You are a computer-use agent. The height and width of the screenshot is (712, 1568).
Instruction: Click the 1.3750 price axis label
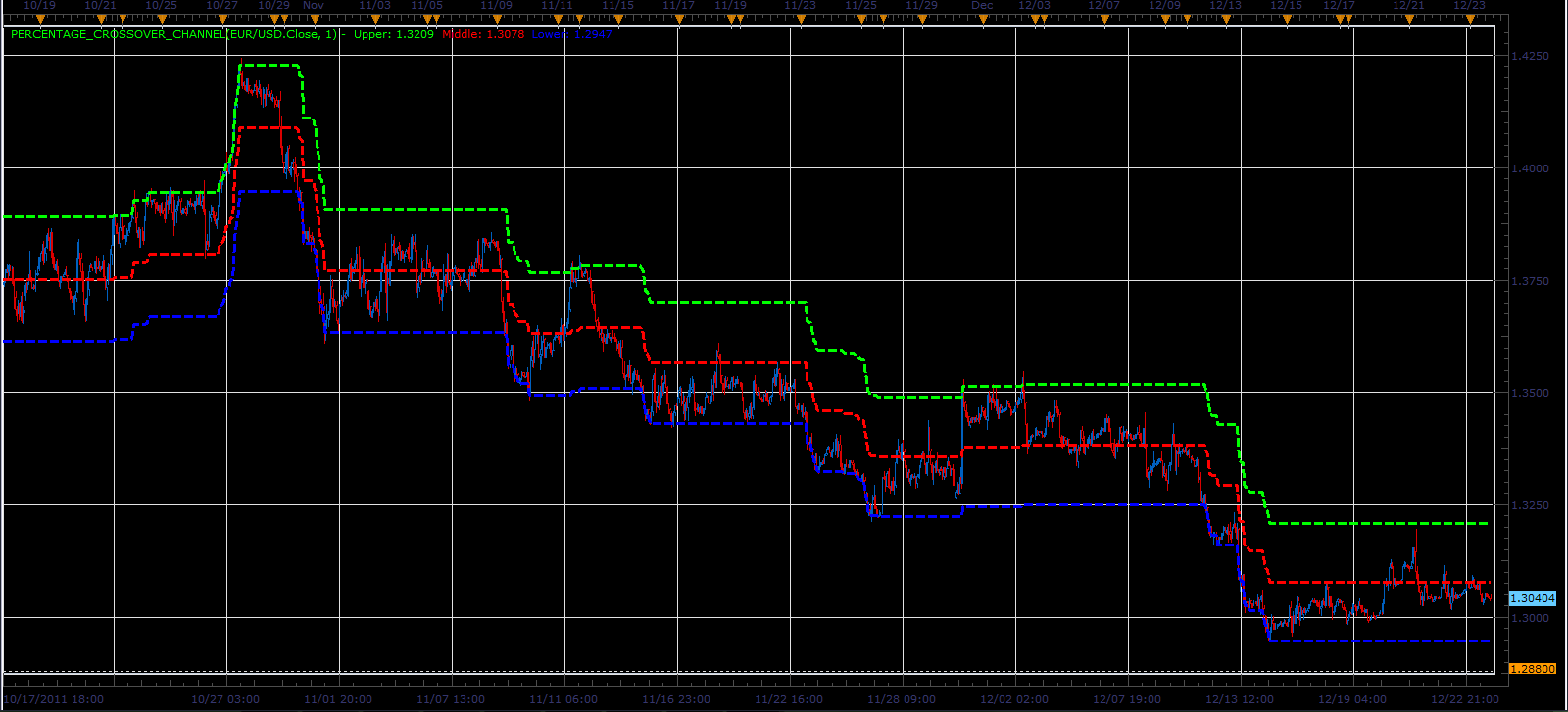[x=1531, y=281]
